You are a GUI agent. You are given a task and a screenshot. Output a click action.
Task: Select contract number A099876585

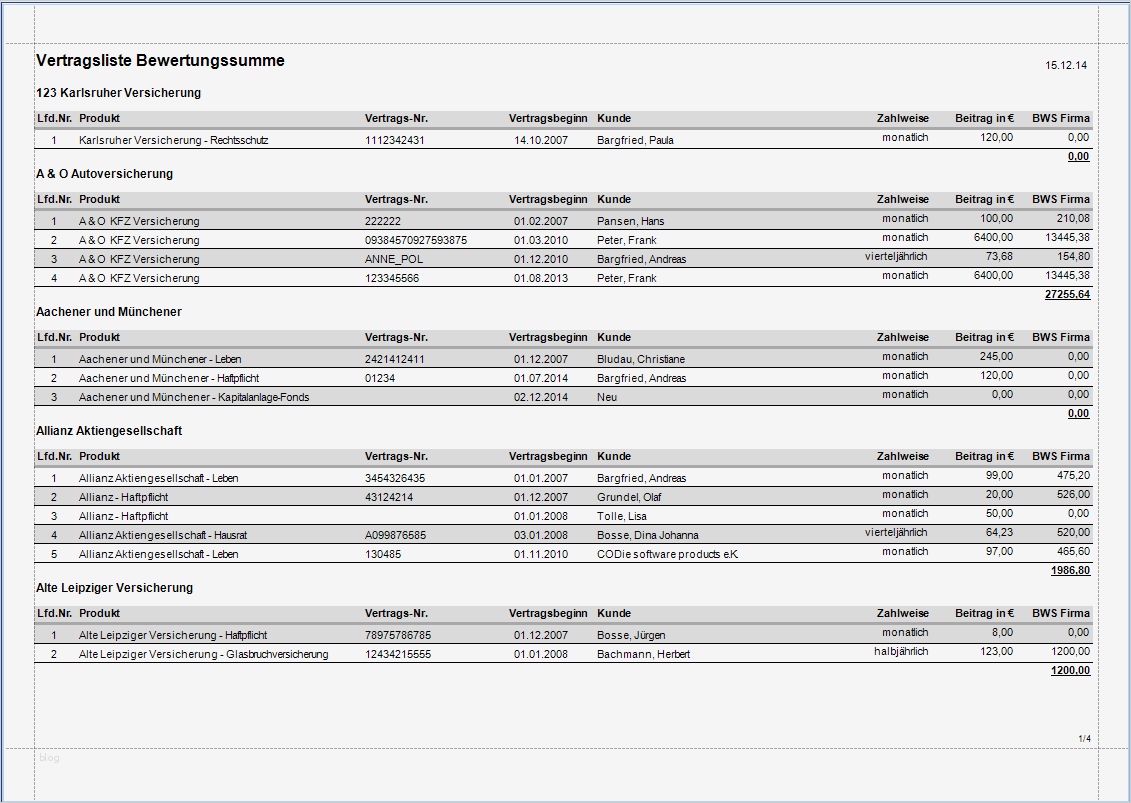pos(395,535)
